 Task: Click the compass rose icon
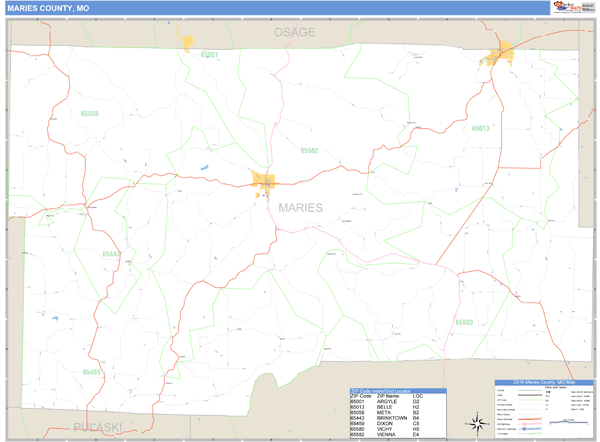(x=477, y=421)
